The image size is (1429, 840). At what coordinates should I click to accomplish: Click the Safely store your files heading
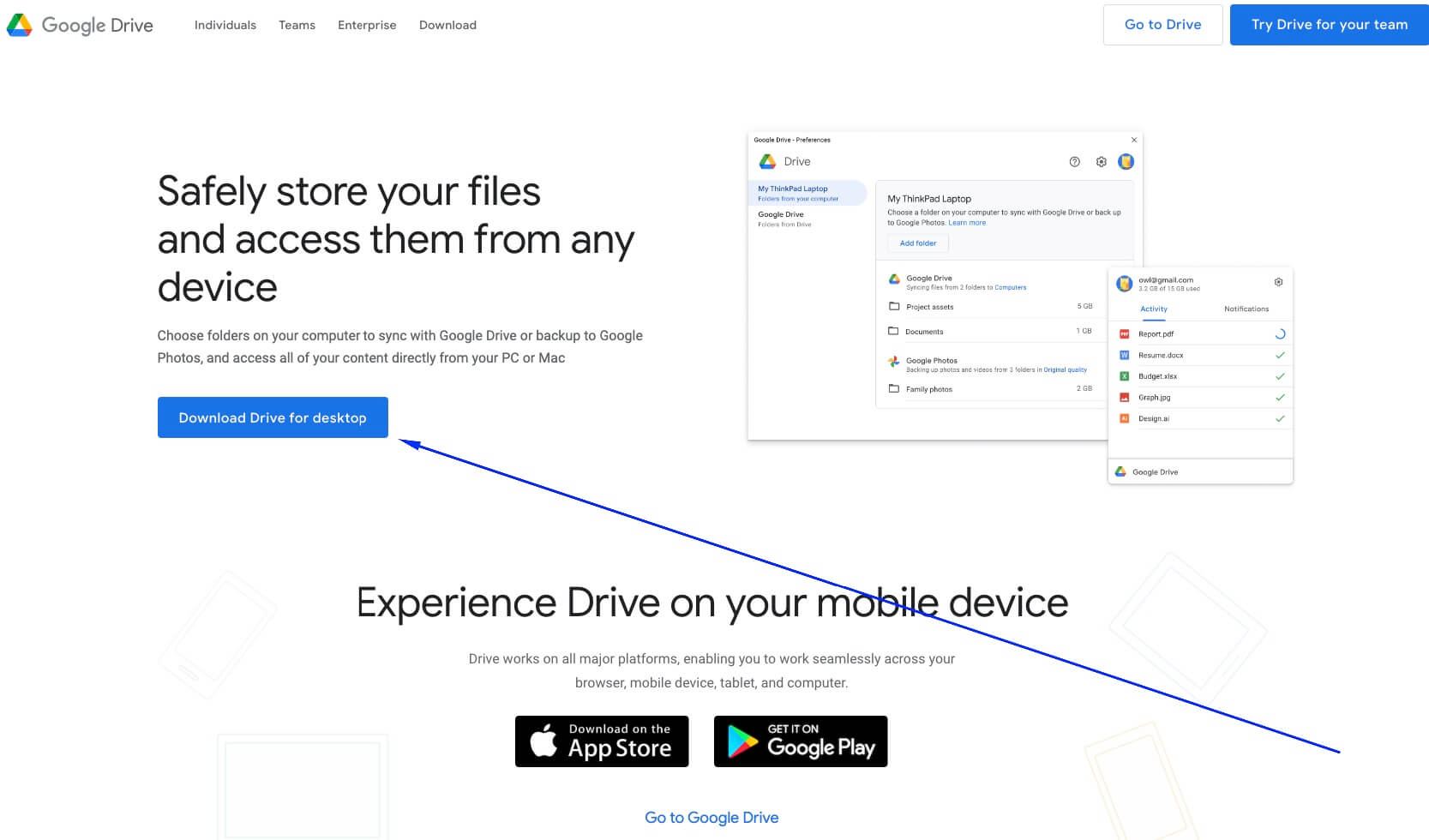tap(396, 239)
